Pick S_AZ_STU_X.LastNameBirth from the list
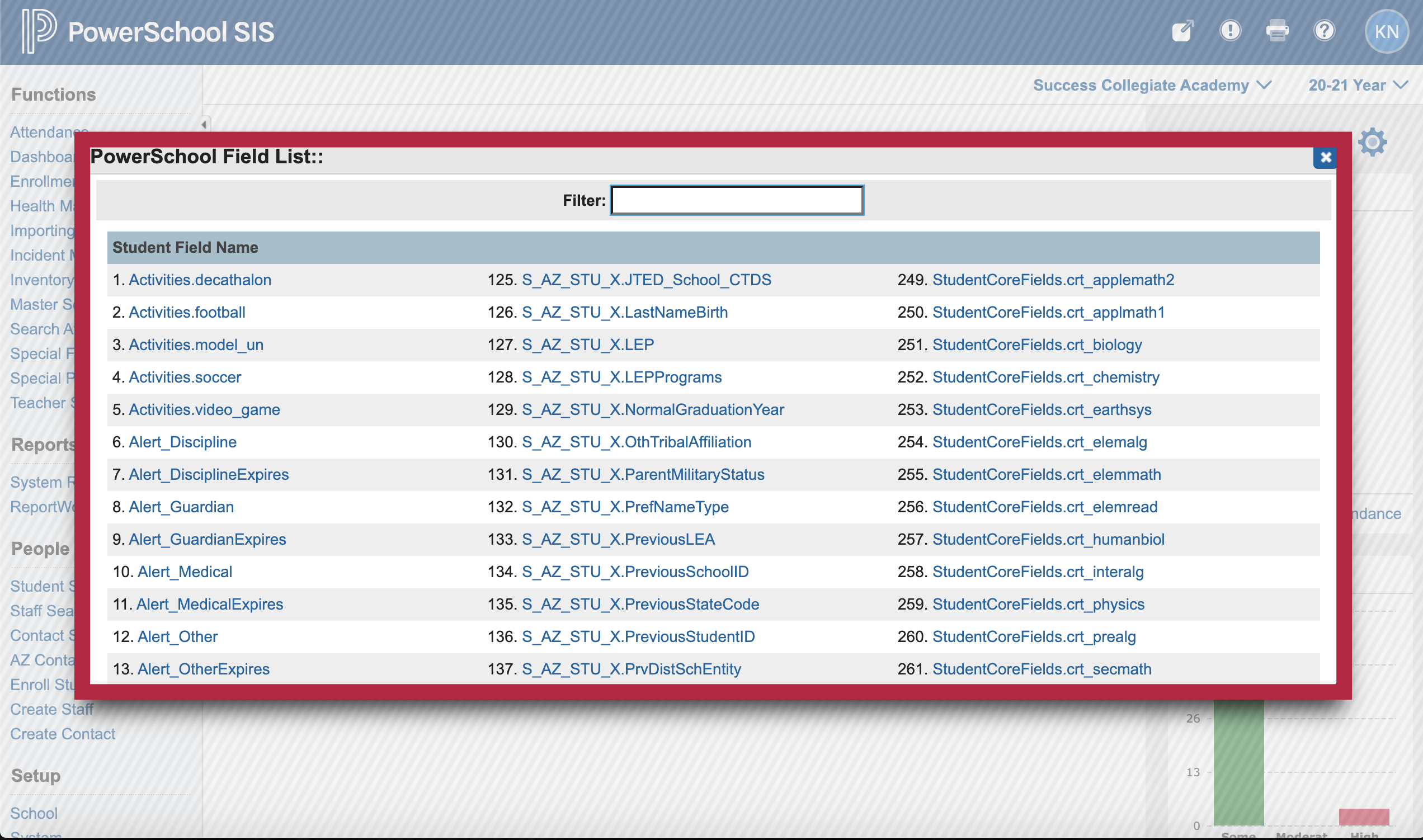The width and height of the screenshot is (1423, 840). (624, 313)
